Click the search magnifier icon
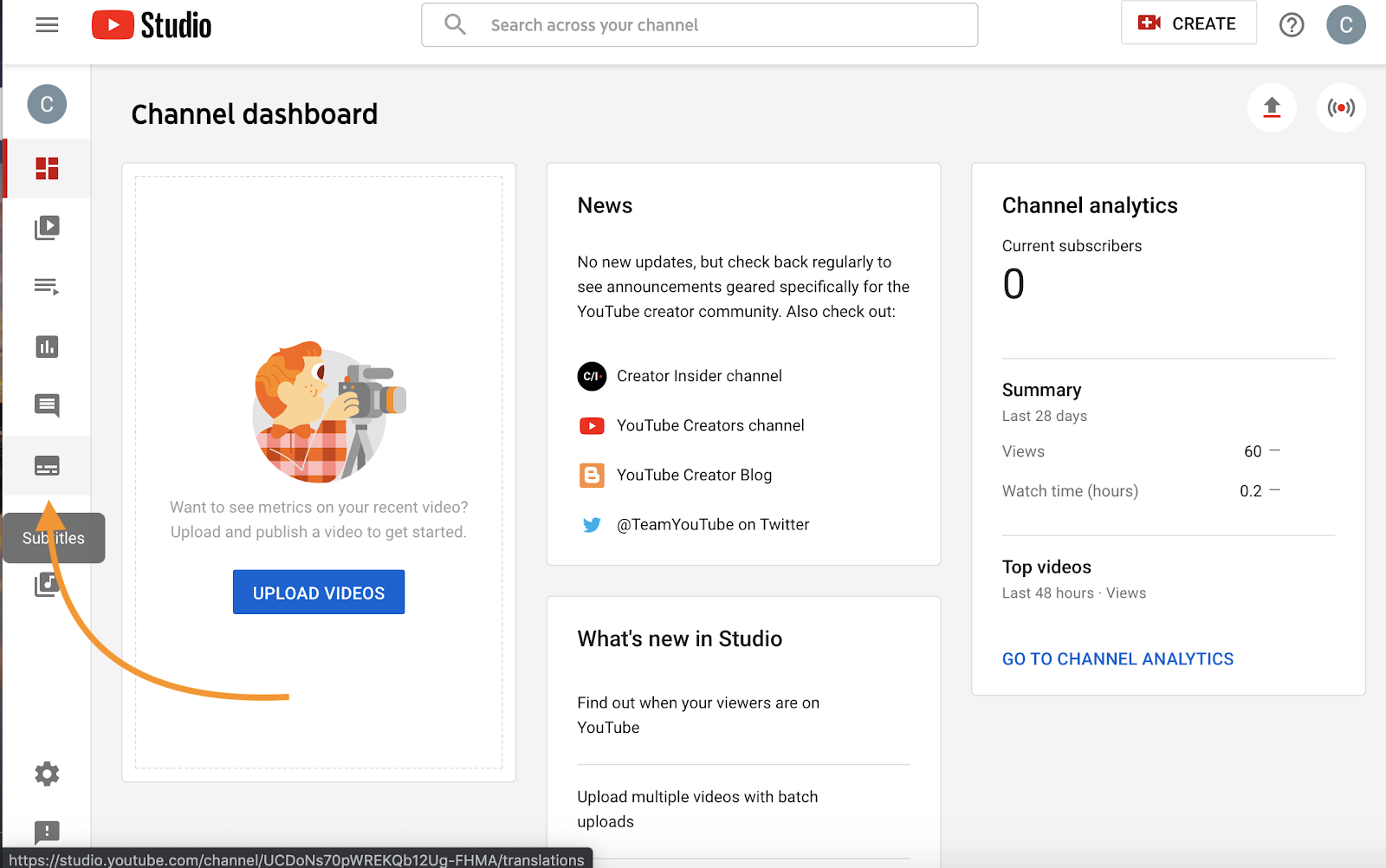Image resolution: width=1386 pixels, height=868 pixels. click(x=456, y=24)
